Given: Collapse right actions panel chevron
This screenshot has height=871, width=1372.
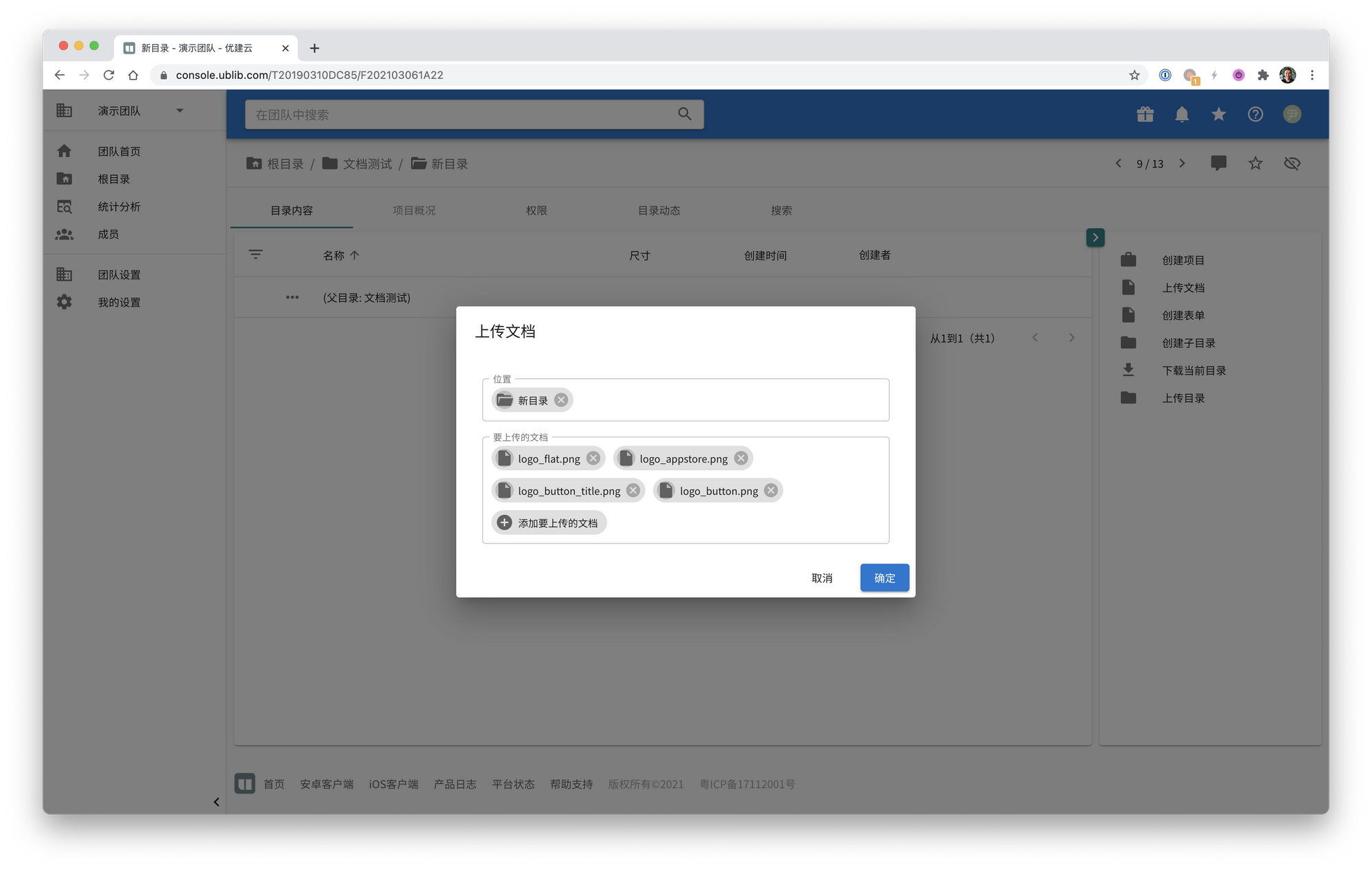Looking at the screenshot, I should (1095, 237).
